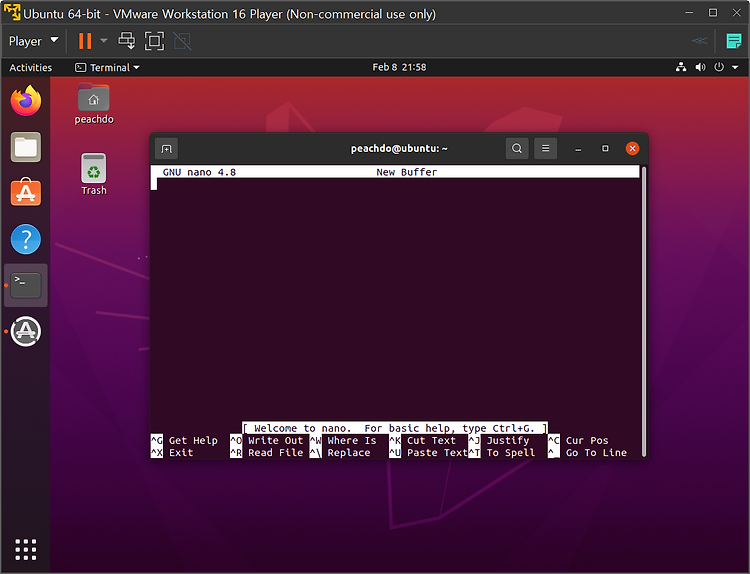Screen dimensions: 750x574
Task: Click the power icon in top bar
Action: pyautogui.click(x=719, y=67)
